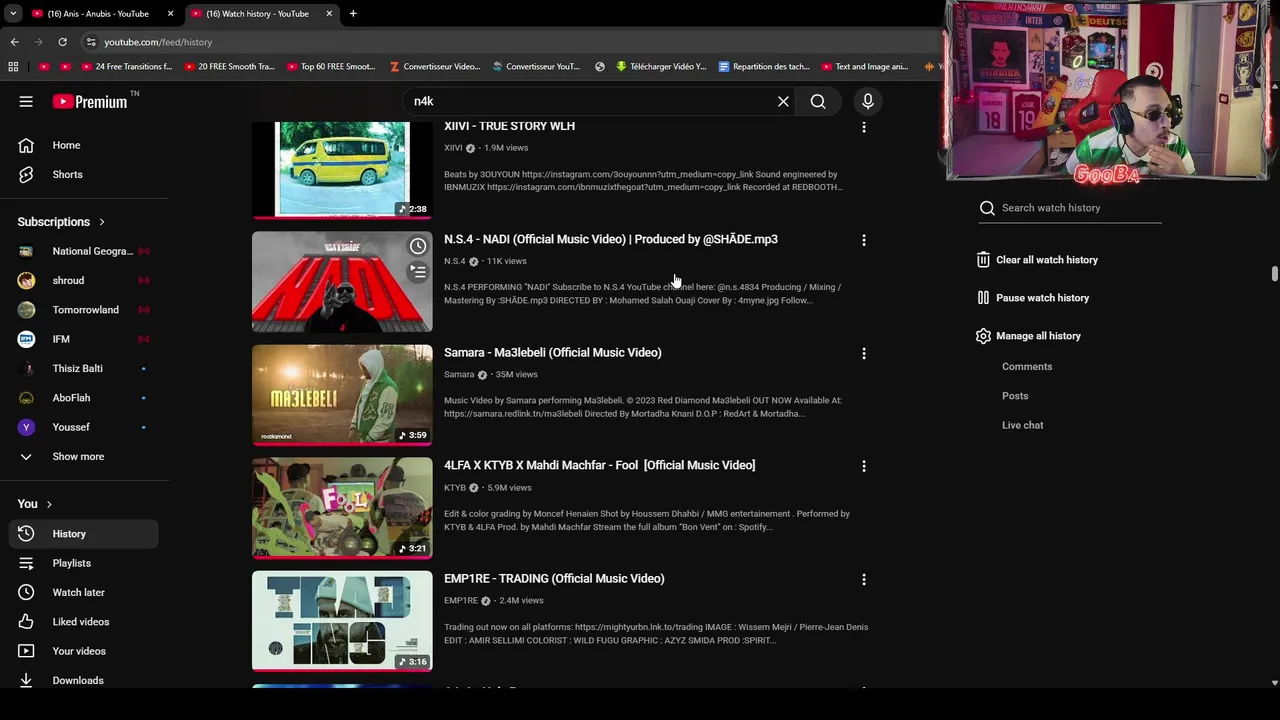Open the tab search dropdown arrow

tap(13, 14)
